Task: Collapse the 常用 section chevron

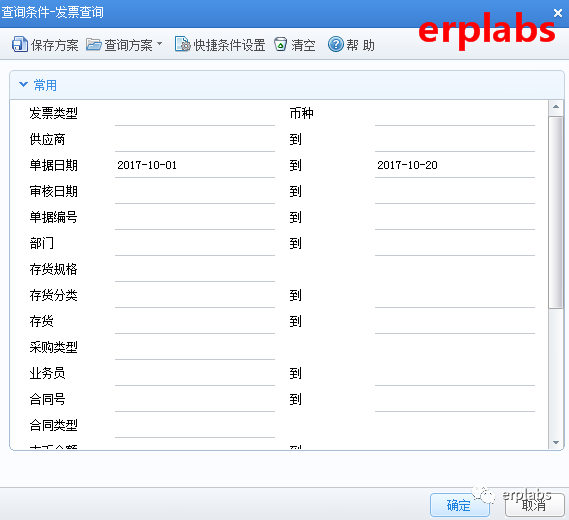Action: 23,85
